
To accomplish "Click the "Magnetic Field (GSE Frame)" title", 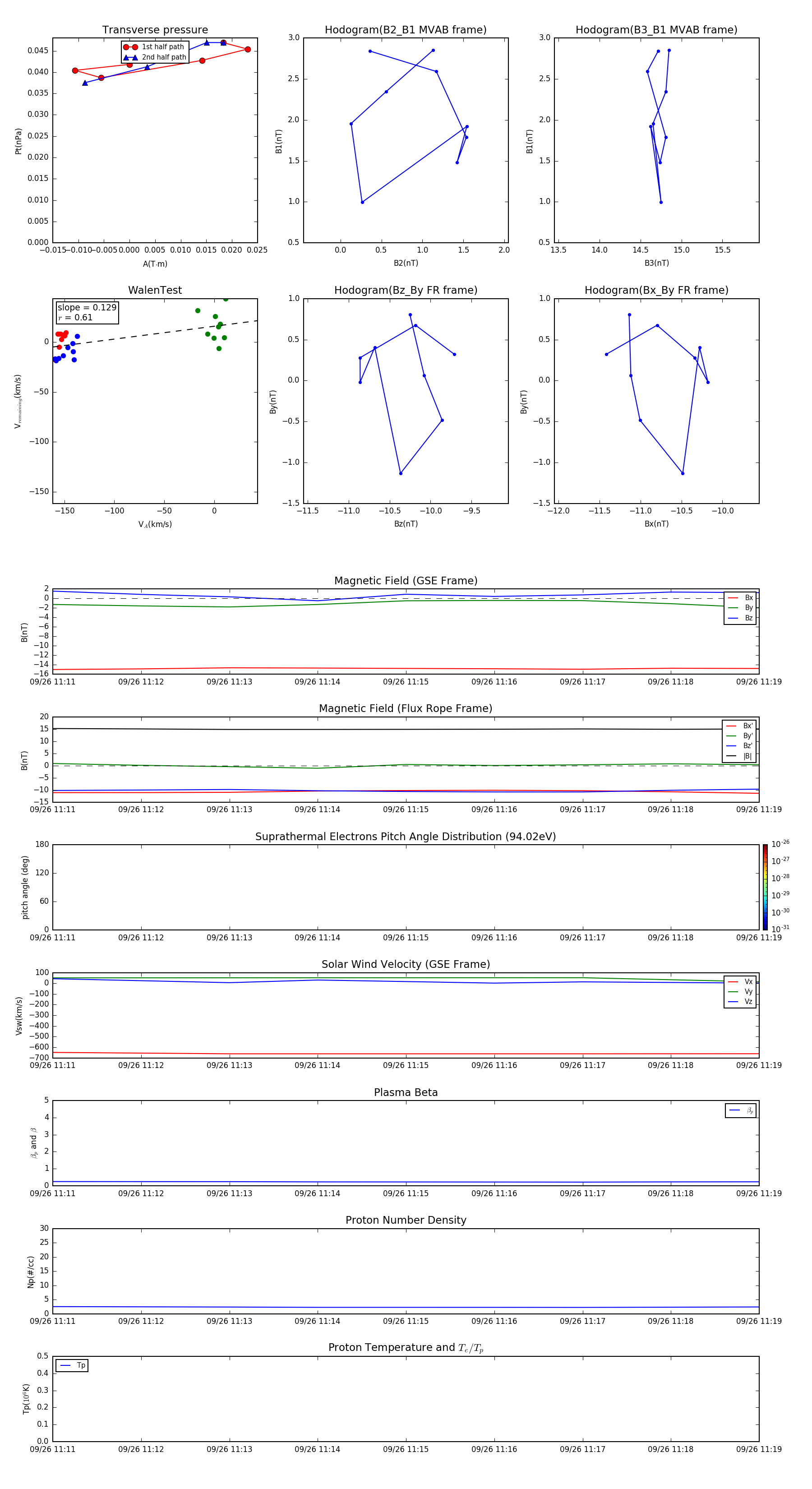I will click(406, 581).
